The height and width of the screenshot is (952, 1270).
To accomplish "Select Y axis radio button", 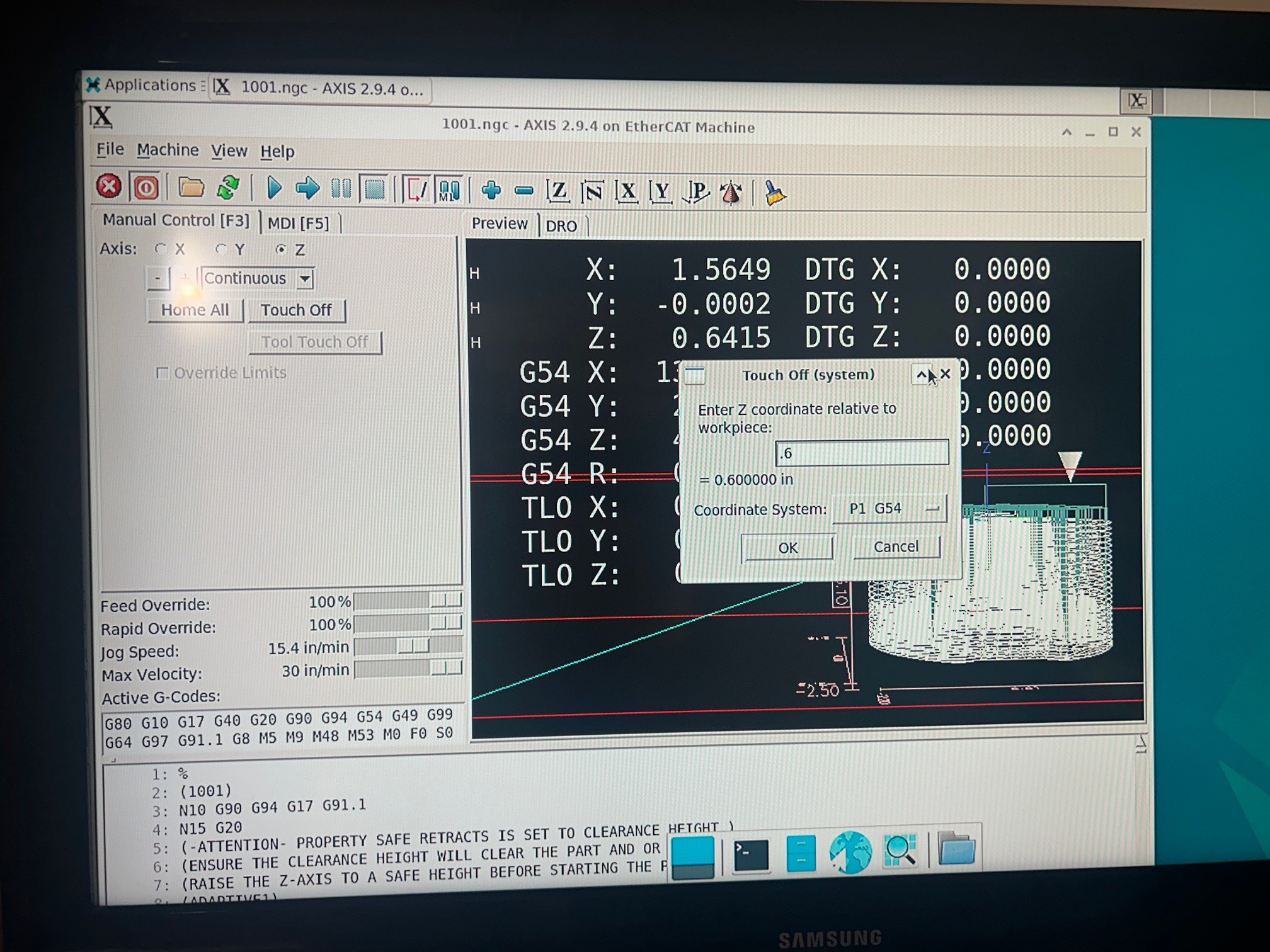I will coord(220,249).
